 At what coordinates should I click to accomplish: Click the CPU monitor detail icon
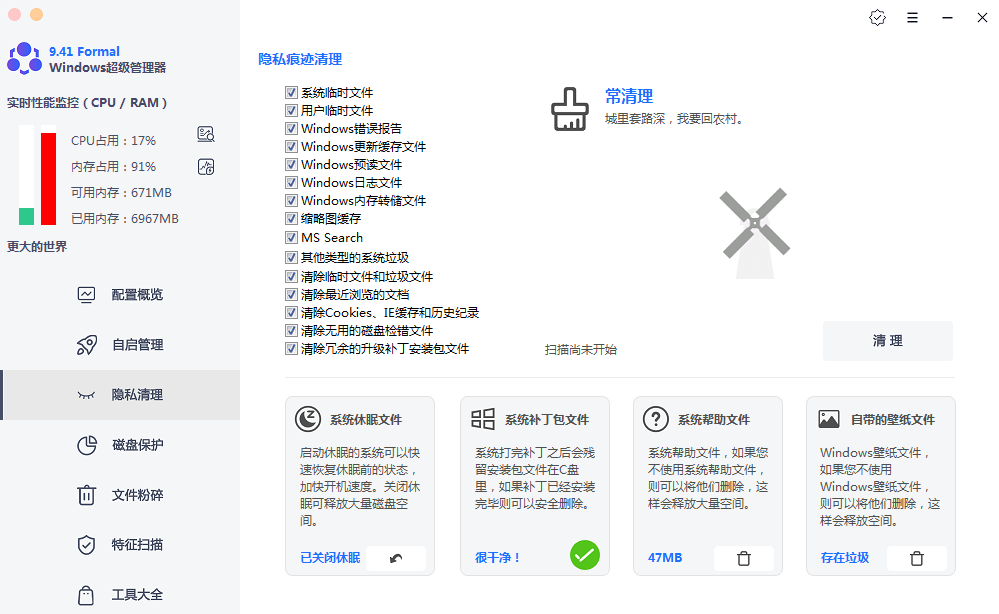point(207,135)
